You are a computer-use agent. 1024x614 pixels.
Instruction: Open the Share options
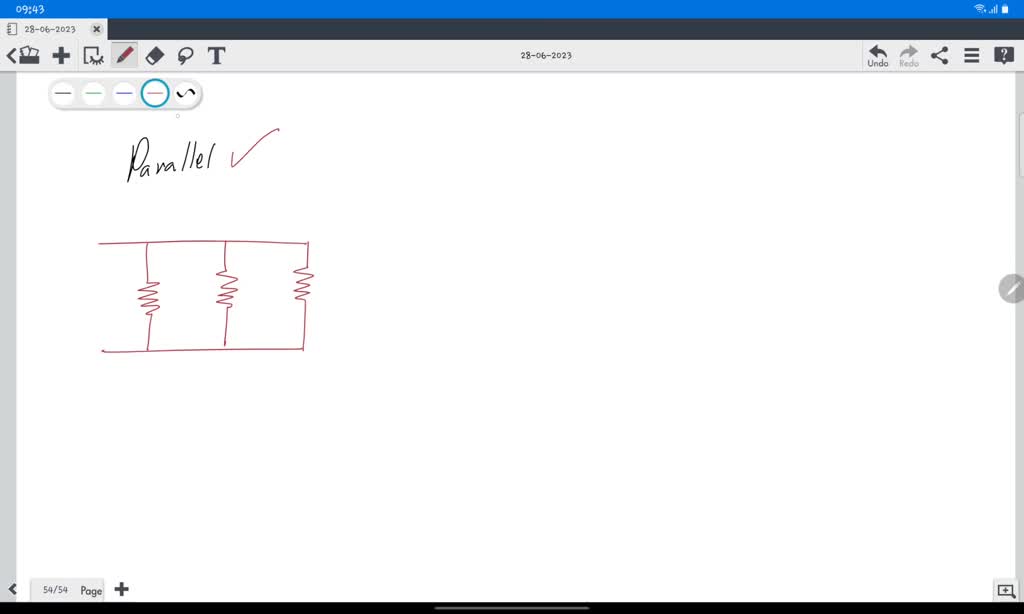939,56
